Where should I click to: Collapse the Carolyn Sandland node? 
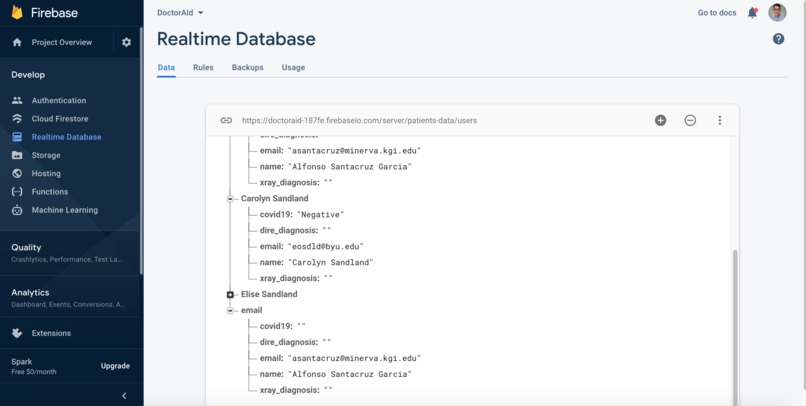click(230, 199)
